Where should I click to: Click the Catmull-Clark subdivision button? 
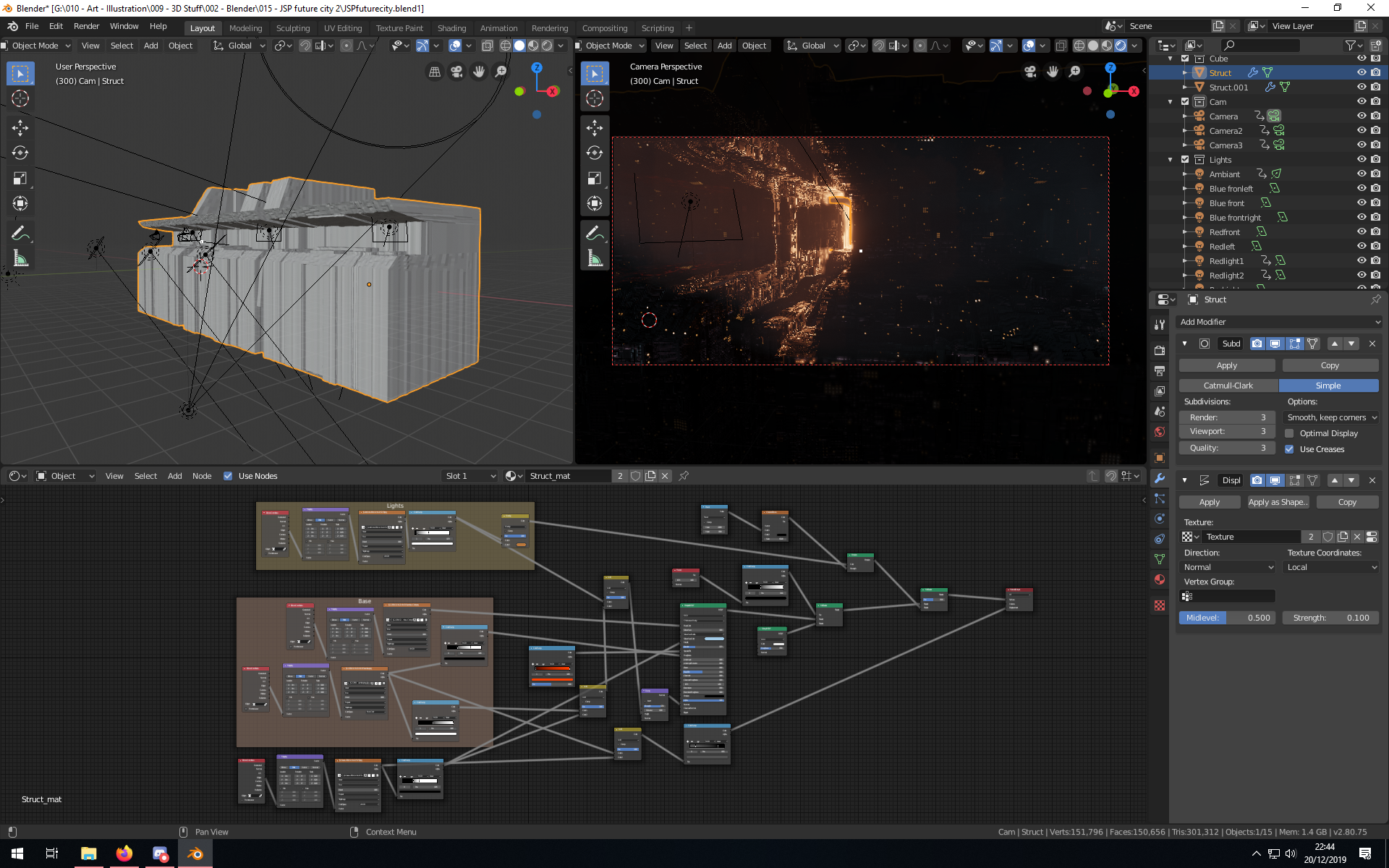pos(1228,386)
